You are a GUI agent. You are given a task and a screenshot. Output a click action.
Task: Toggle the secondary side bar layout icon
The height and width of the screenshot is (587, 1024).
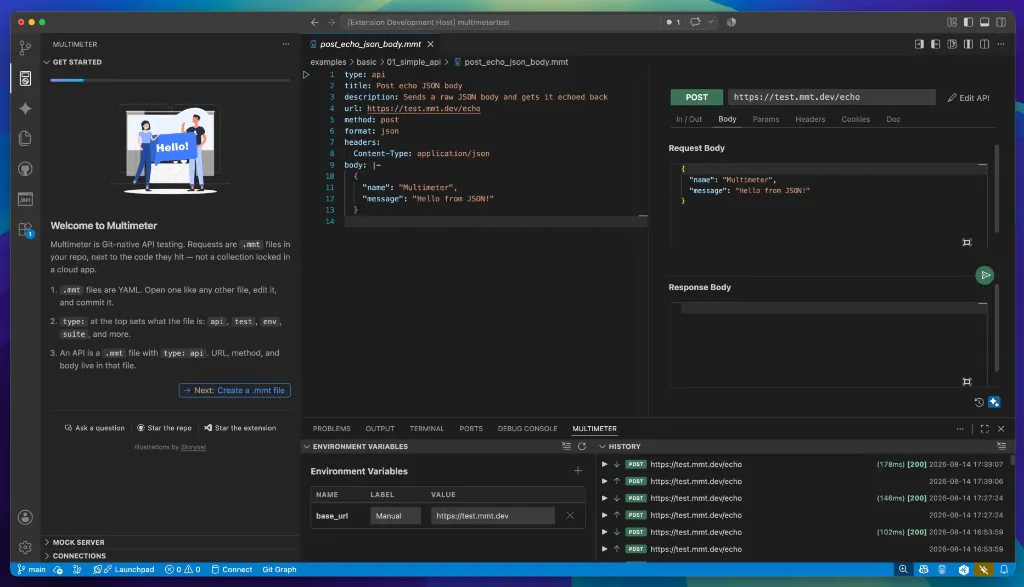tap(1000, 22)
